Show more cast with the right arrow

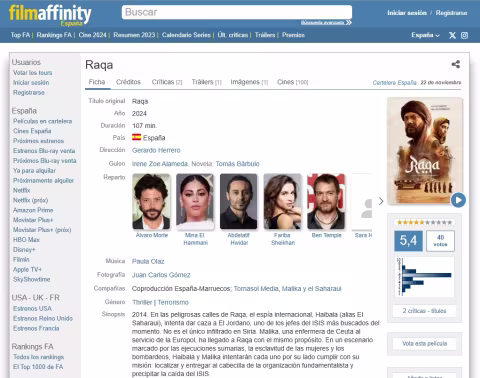coord(381,201)
